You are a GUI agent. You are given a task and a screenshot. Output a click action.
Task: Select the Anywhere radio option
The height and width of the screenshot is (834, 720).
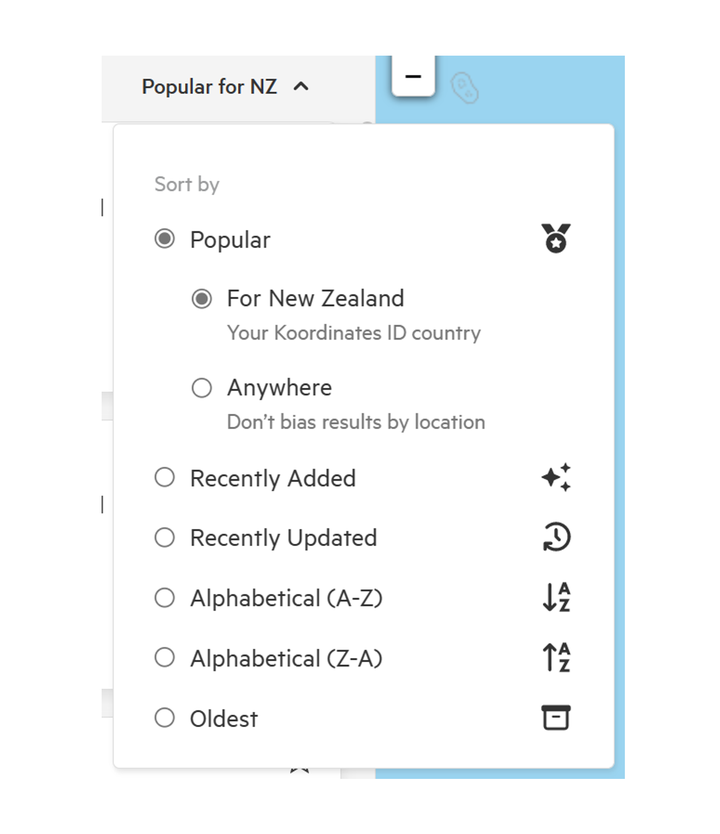point(202,388)
